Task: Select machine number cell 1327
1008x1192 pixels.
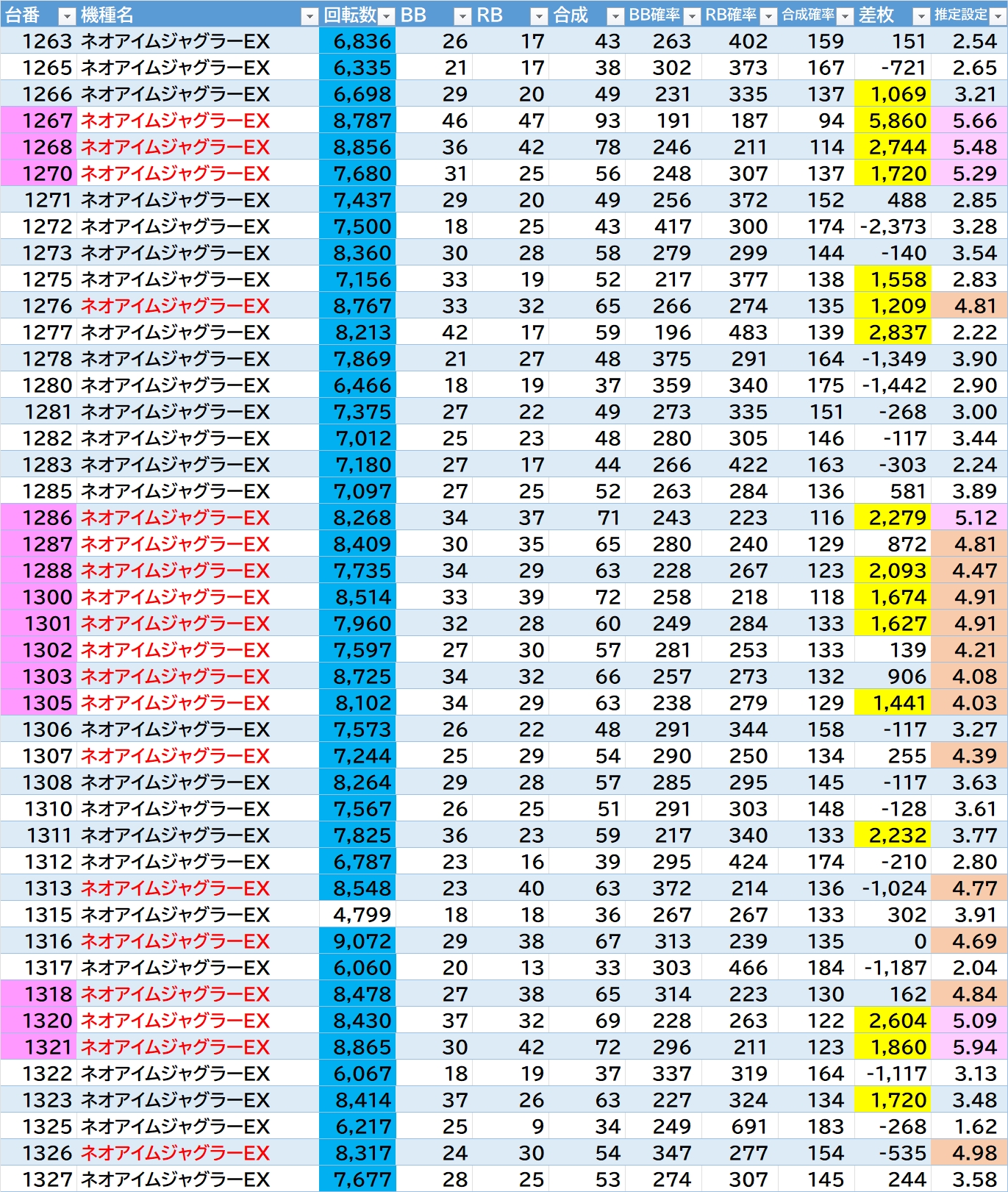Action: tap(38, 1179)
